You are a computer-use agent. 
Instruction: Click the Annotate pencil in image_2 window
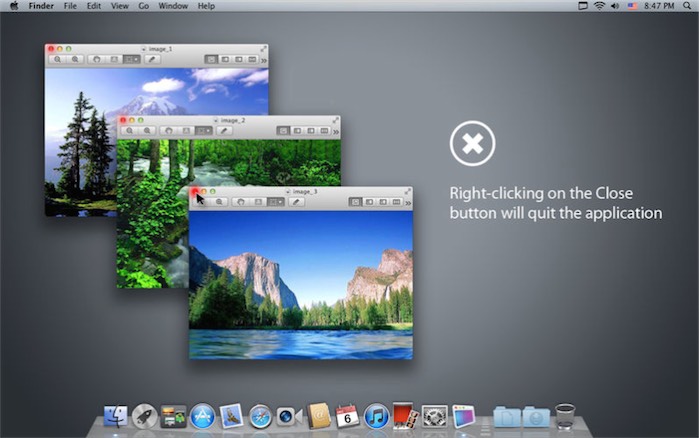224,131
